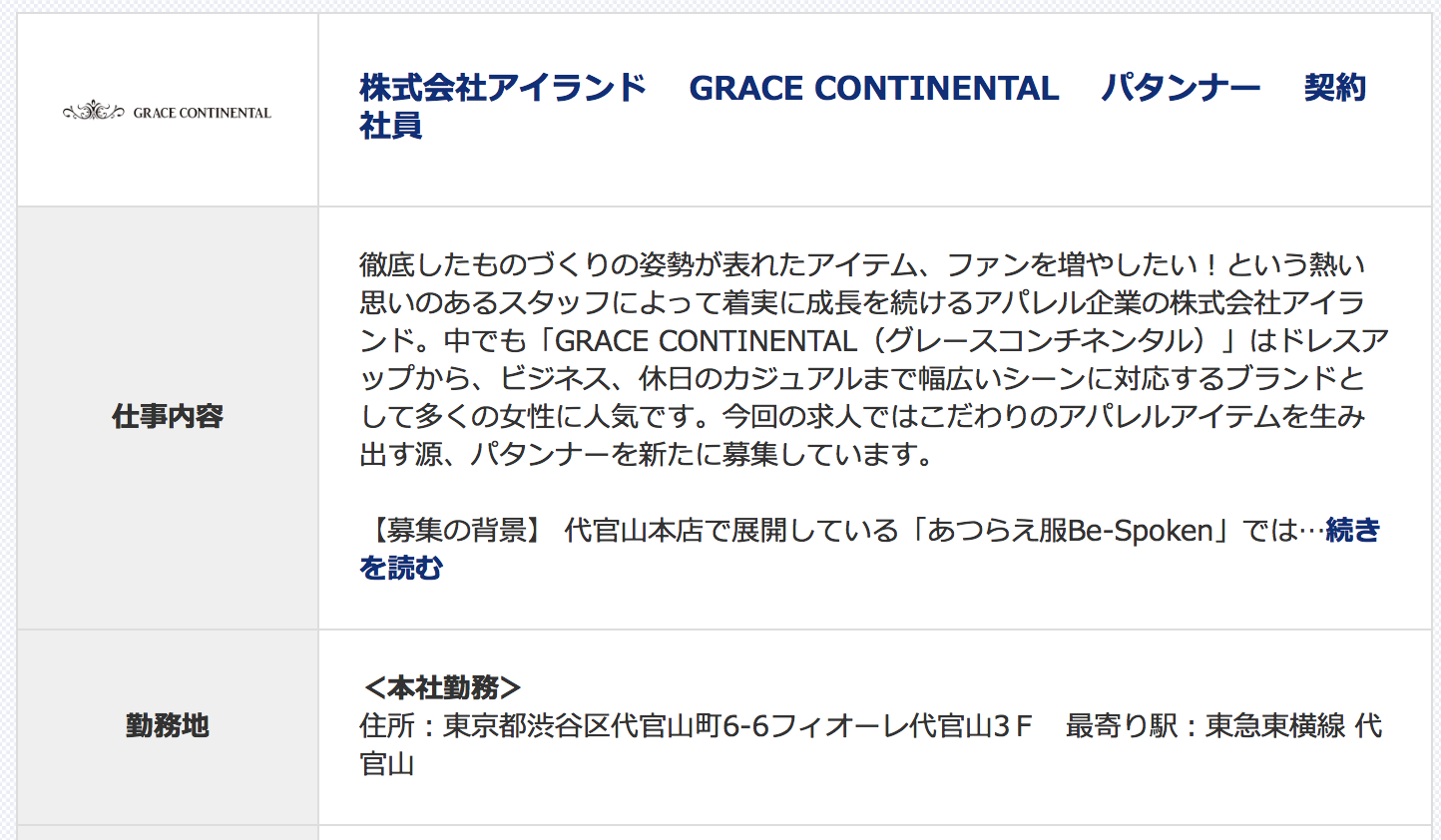Click the 代官山本店で展開している text
Screen dimensions: 1441x840
731,530
